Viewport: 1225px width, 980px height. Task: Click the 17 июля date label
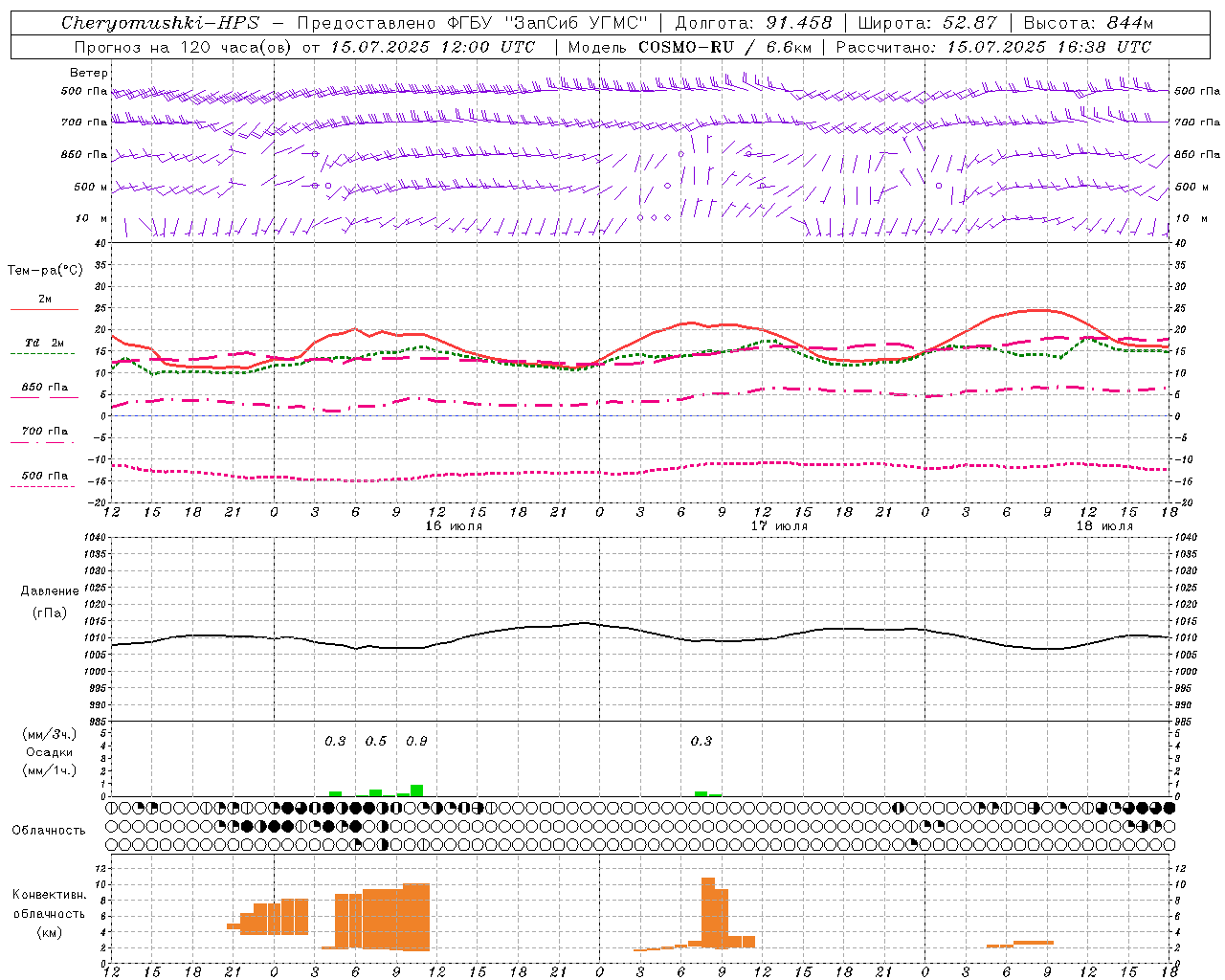click(x=779, y=526)
